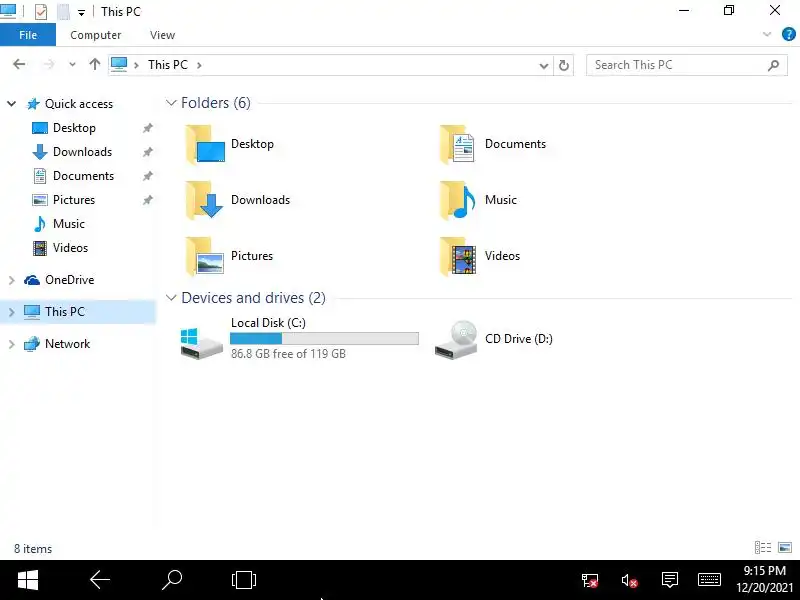Unpin Pictures via its pin icon
The height and width of the screenshot is (600, 800).
point(147,200)
